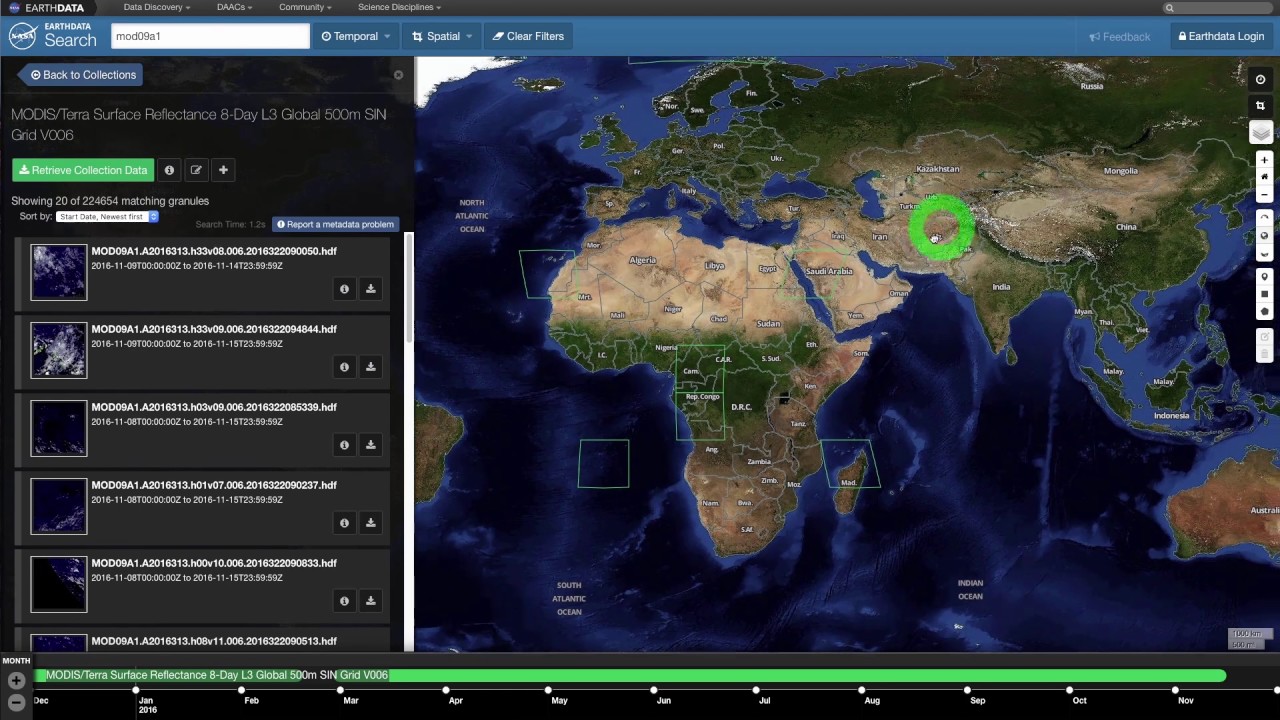The width and height of the screenshot is (1280, 720).
Task: Switch to South Polar projection
Action: [1264, 254]
